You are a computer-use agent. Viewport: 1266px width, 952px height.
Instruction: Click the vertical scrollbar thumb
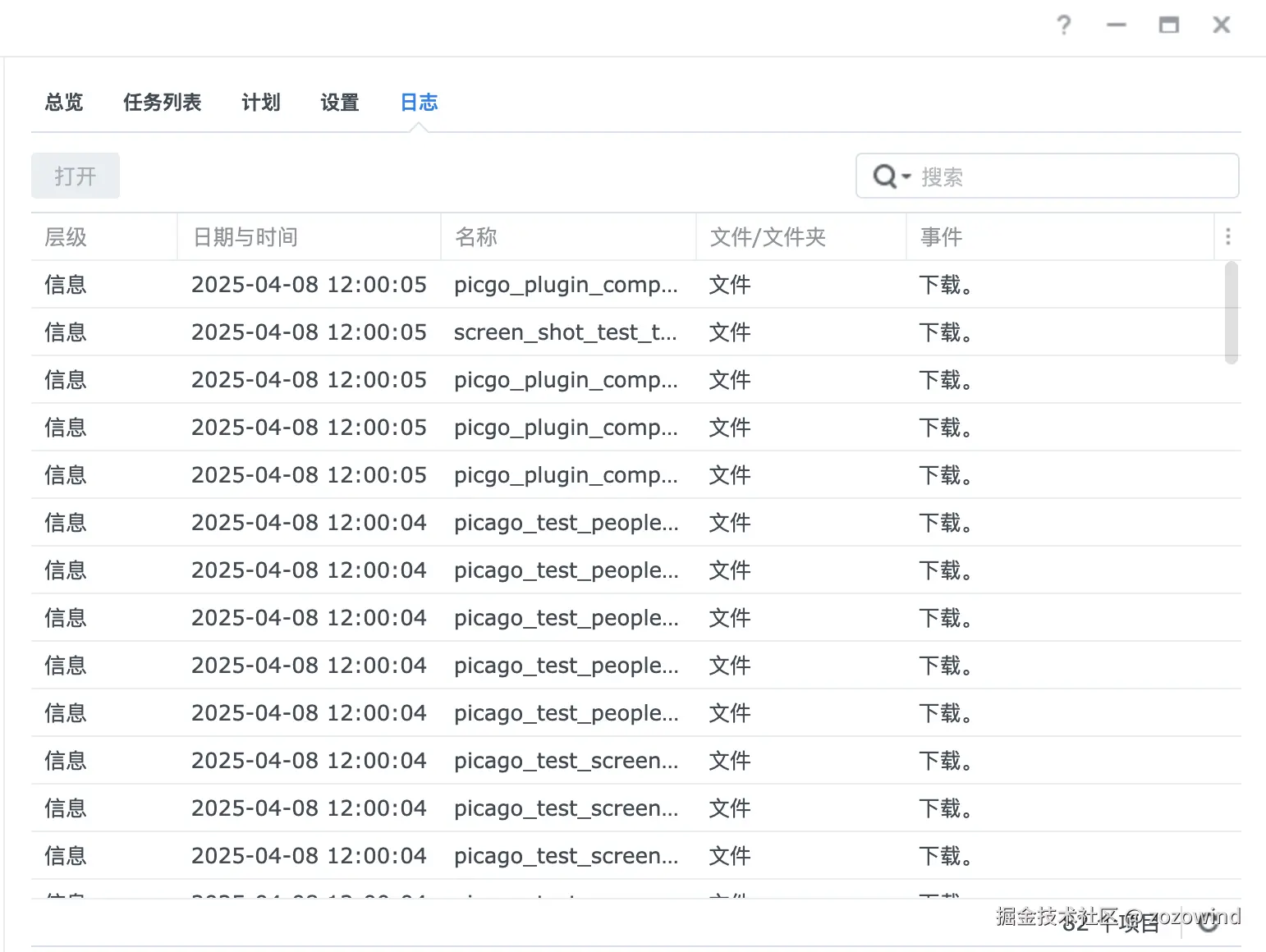[1231, 313]
